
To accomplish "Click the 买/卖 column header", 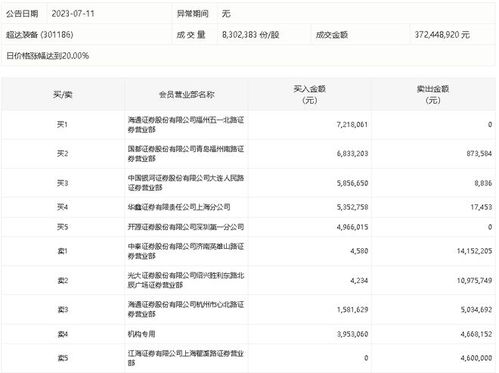I will coord(62,95).
